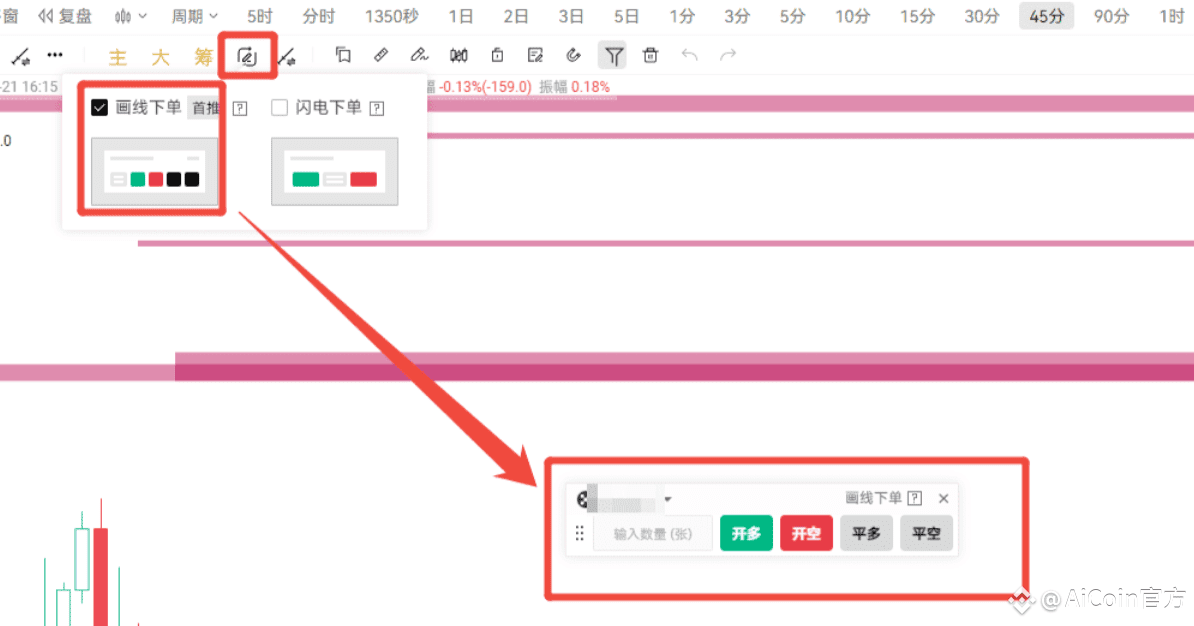
Task: Click the magnet snap tool icon
Action: (573, 55)
